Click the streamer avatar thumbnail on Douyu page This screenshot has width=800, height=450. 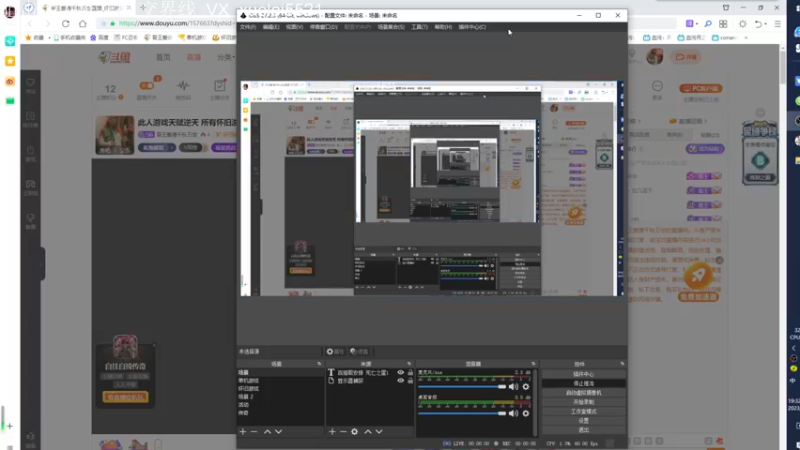click(114, 135)
